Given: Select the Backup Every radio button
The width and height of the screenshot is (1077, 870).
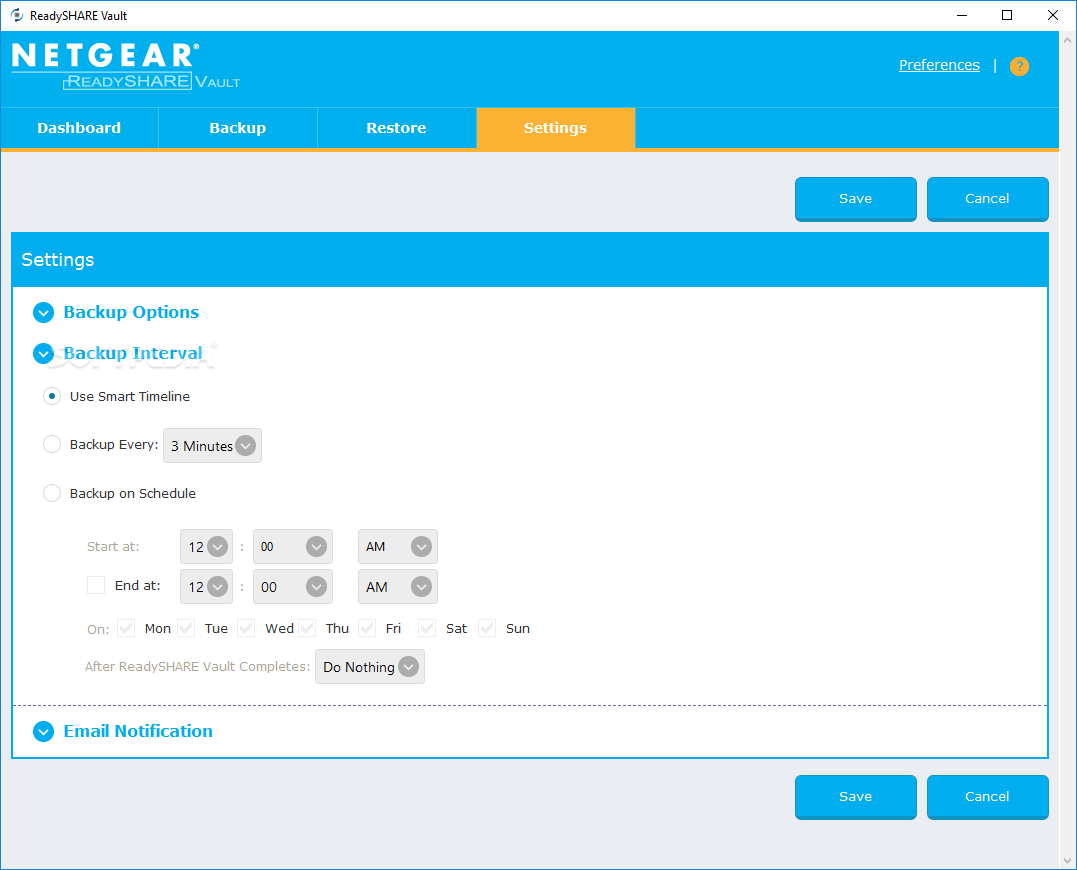Looking at the screenshot, I should click(x=52, y=444).
